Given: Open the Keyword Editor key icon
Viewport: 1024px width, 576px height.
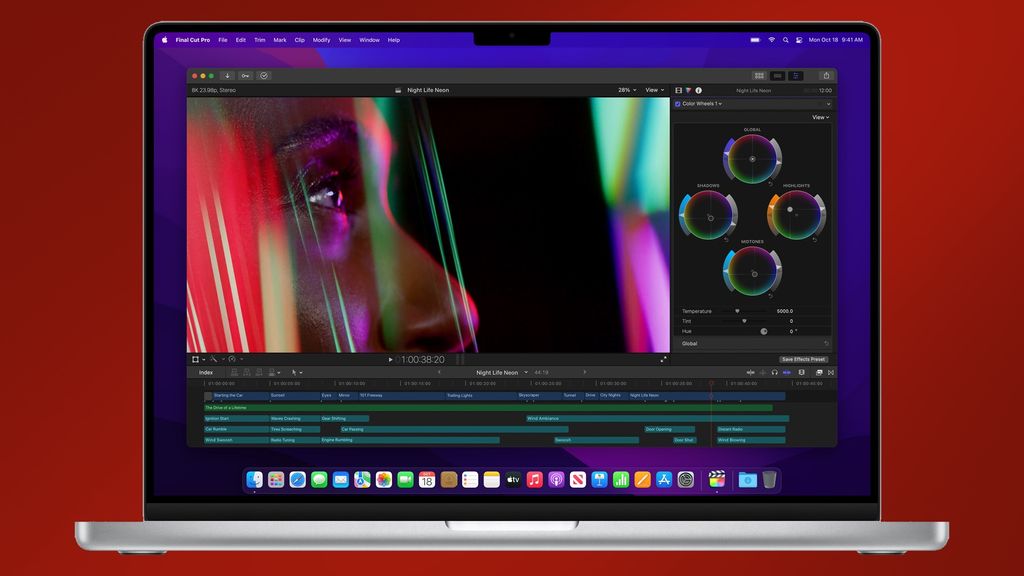Looking at the screenshot, I should click(245, 75).
